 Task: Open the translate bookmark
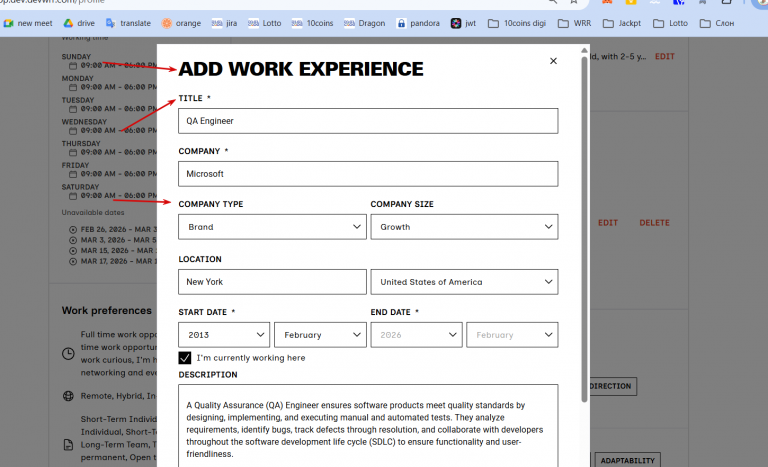128,23
